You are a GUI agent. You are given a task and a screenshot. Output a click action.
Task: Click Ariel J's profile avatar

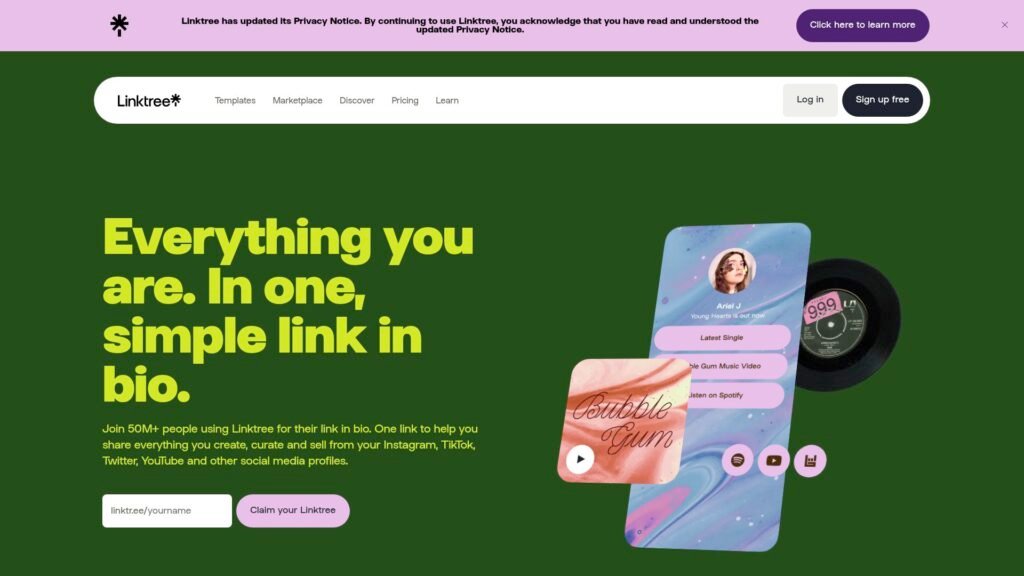732,270
